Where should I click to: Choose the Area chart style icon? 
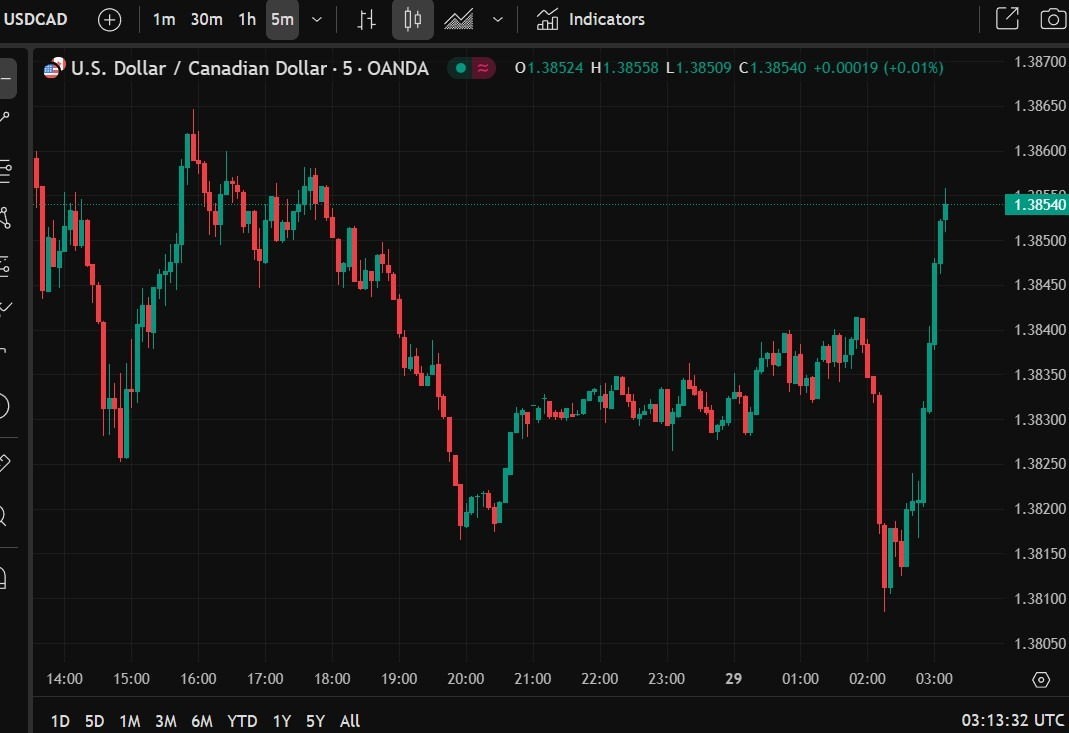459,19
